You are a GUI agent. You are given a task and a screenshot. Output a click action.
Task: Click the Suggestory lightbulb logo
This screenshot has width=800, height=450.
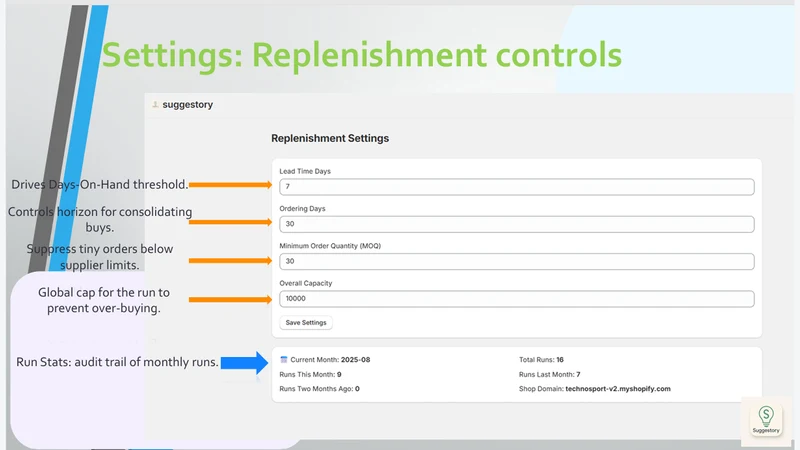[766, 420]
